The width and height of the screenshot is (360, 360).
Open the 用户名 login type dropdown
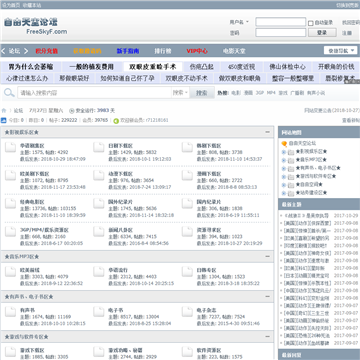[239, 22]
